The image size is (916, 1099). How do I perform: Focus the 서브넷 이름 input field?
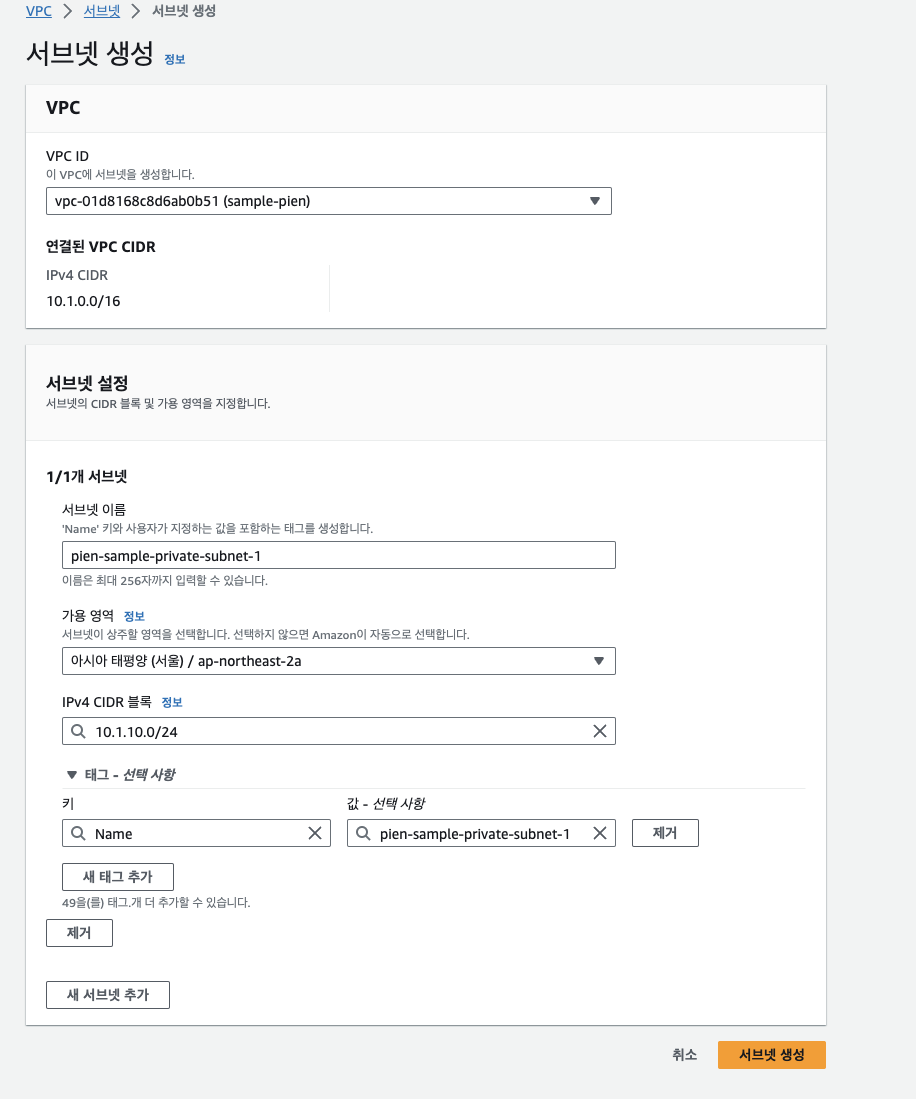(339, 555)
